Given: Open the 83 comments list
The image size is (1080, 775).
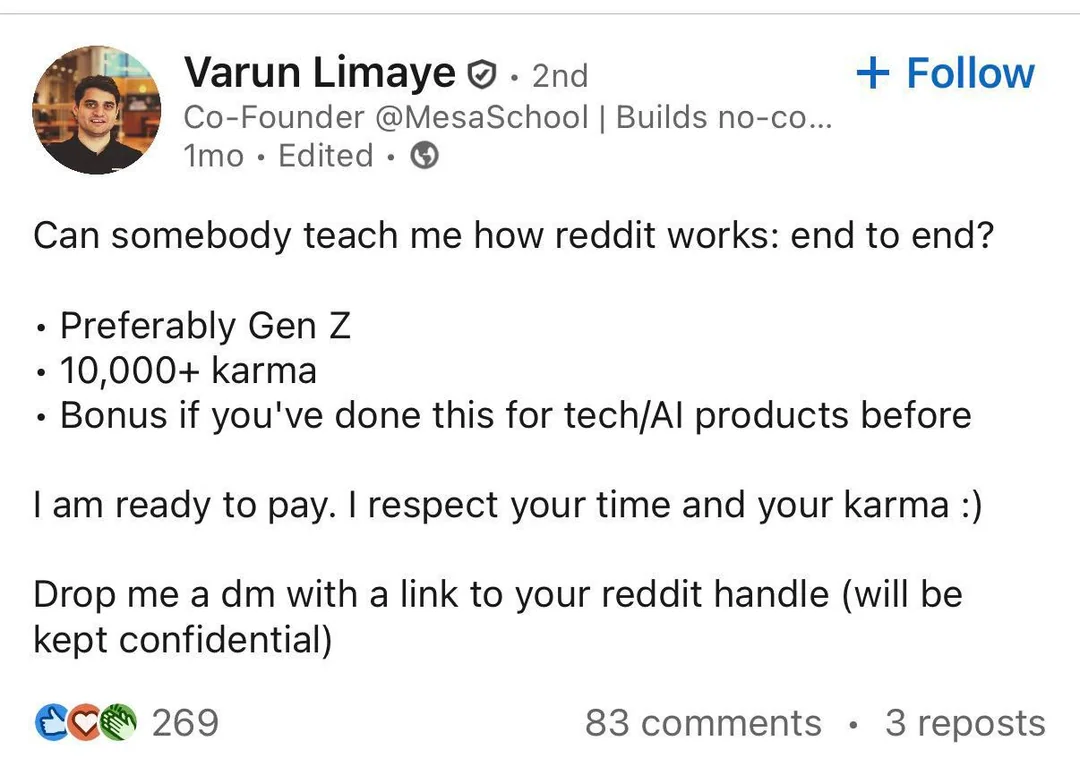Looking at the screenshot, I should tap(702, 722).
